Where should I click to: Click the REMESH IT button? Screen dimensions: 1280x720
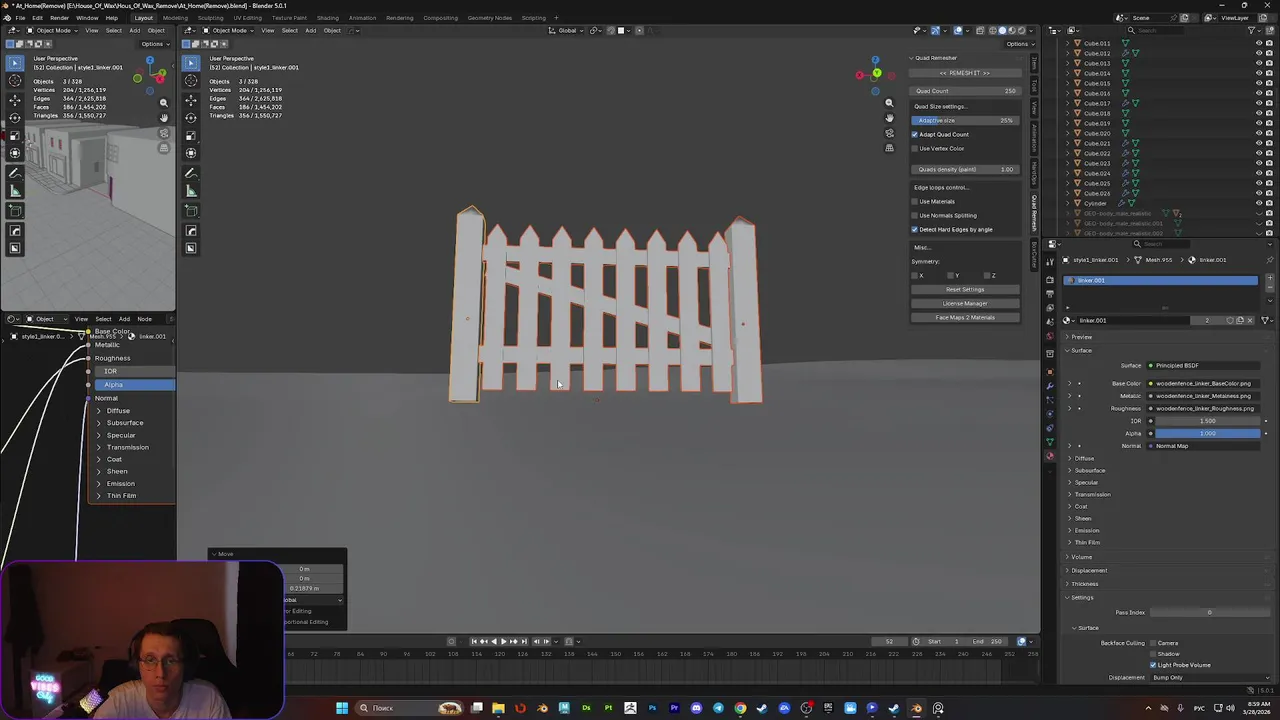965,73
